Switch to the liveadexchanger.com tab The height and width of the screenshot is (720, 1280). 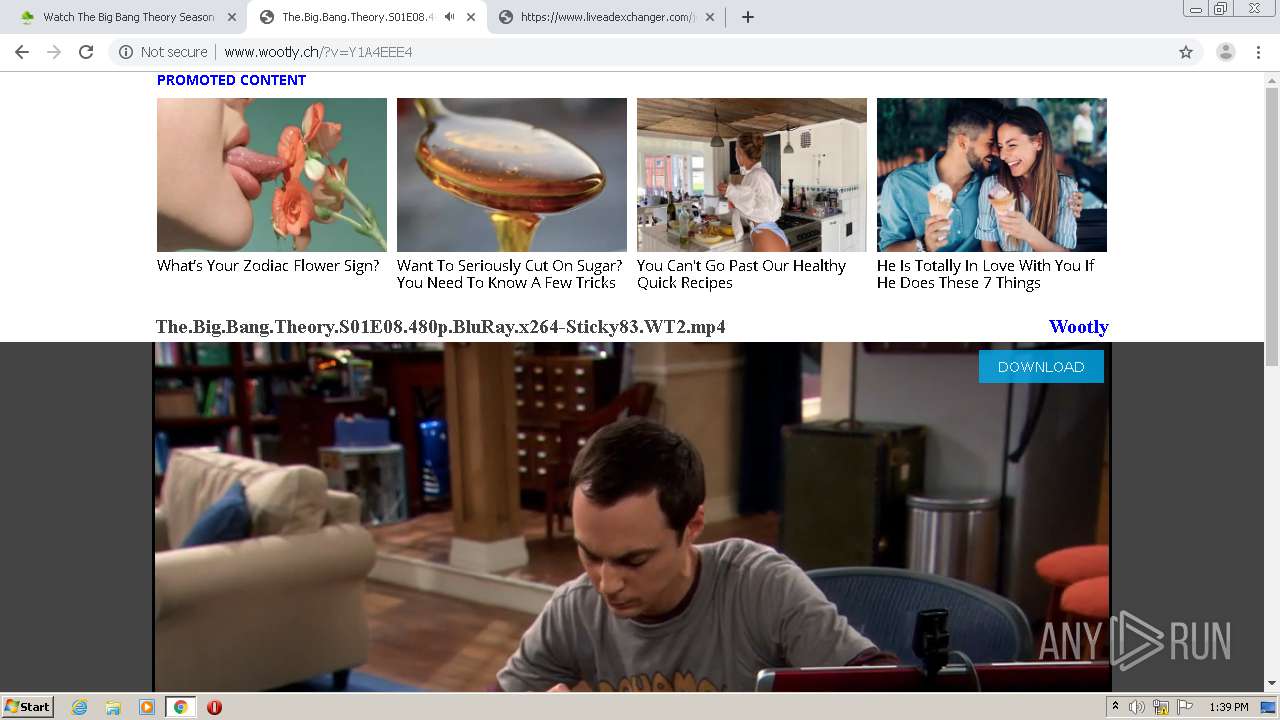(x=607, y=17)
